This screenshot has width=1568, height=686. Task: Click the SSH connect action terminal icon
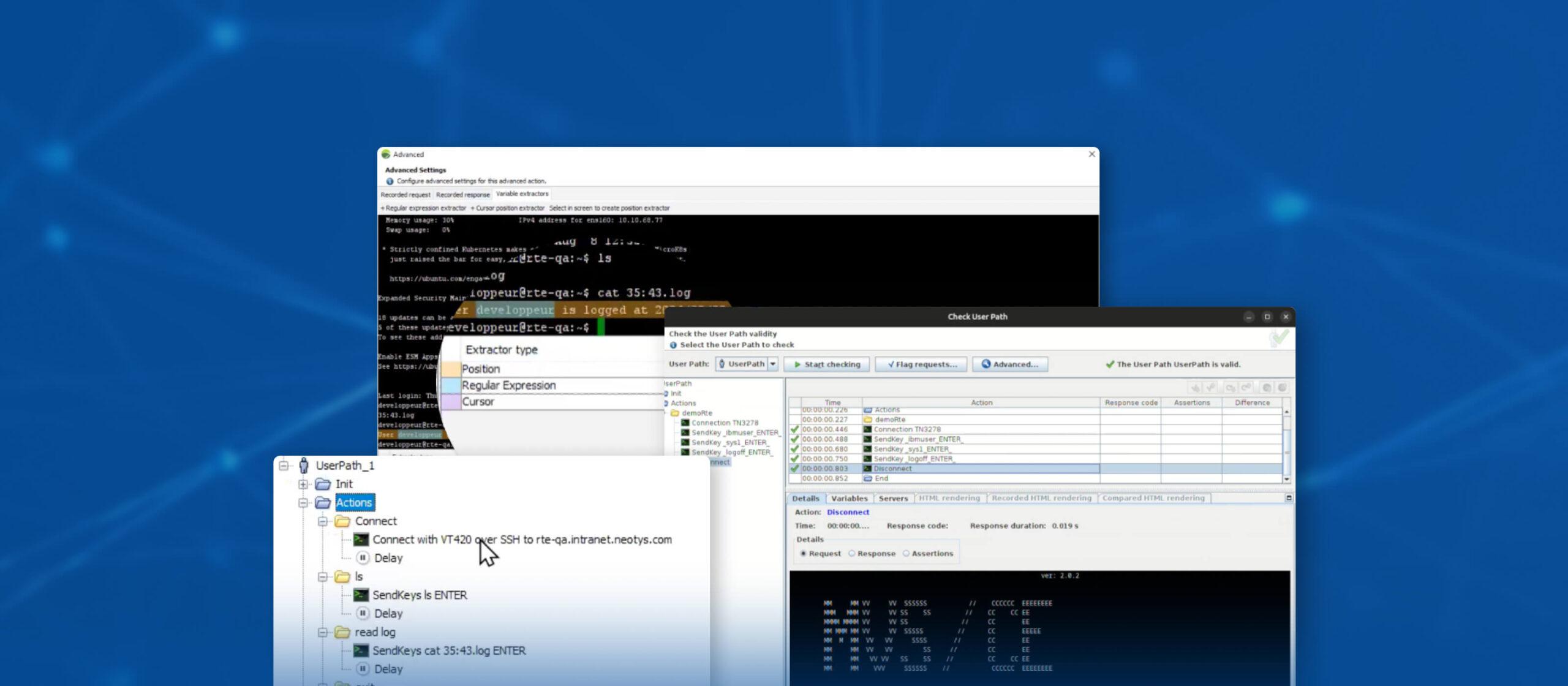pos(361,540)
